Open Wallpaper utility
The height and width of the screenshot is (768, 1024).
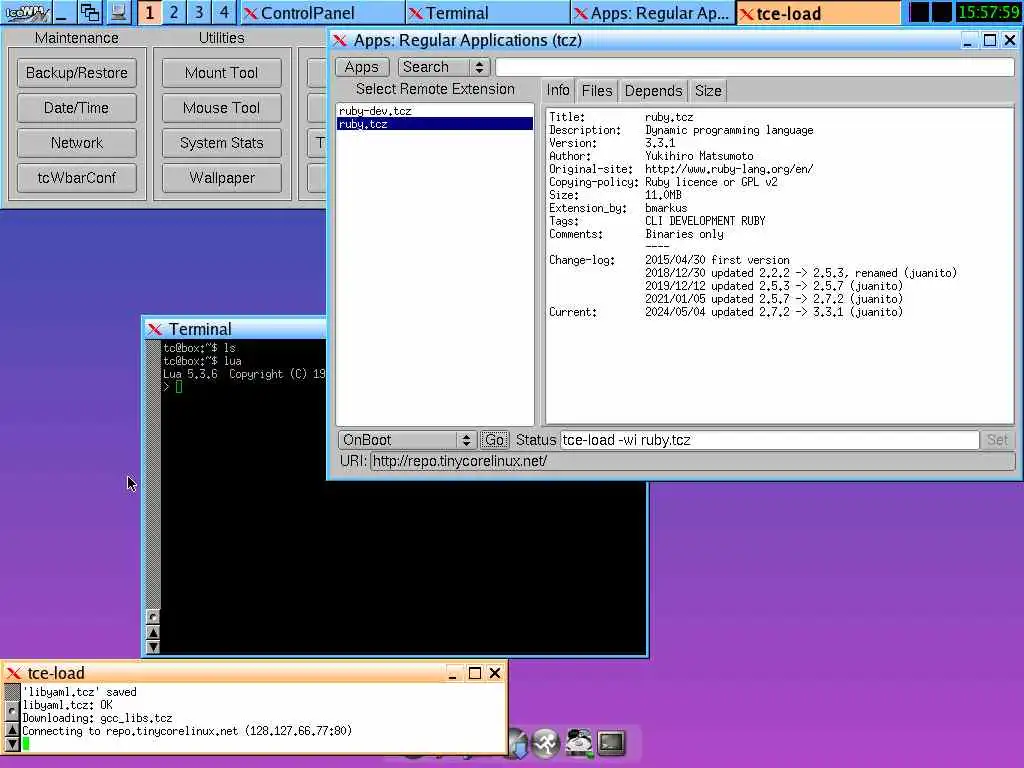pyautogui.click(x=221, y=178)
